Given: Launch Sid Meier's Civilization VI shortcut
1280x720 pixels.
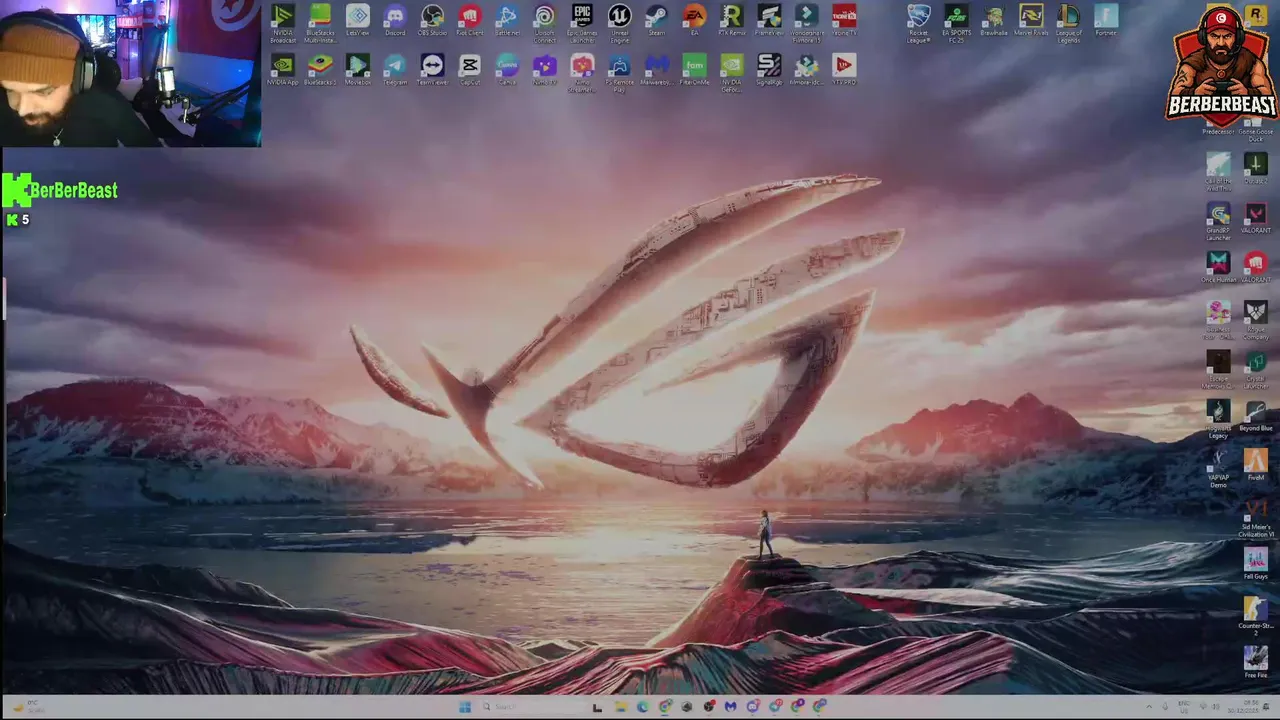Looking at the screenshot, I should tap(1256, 518).
